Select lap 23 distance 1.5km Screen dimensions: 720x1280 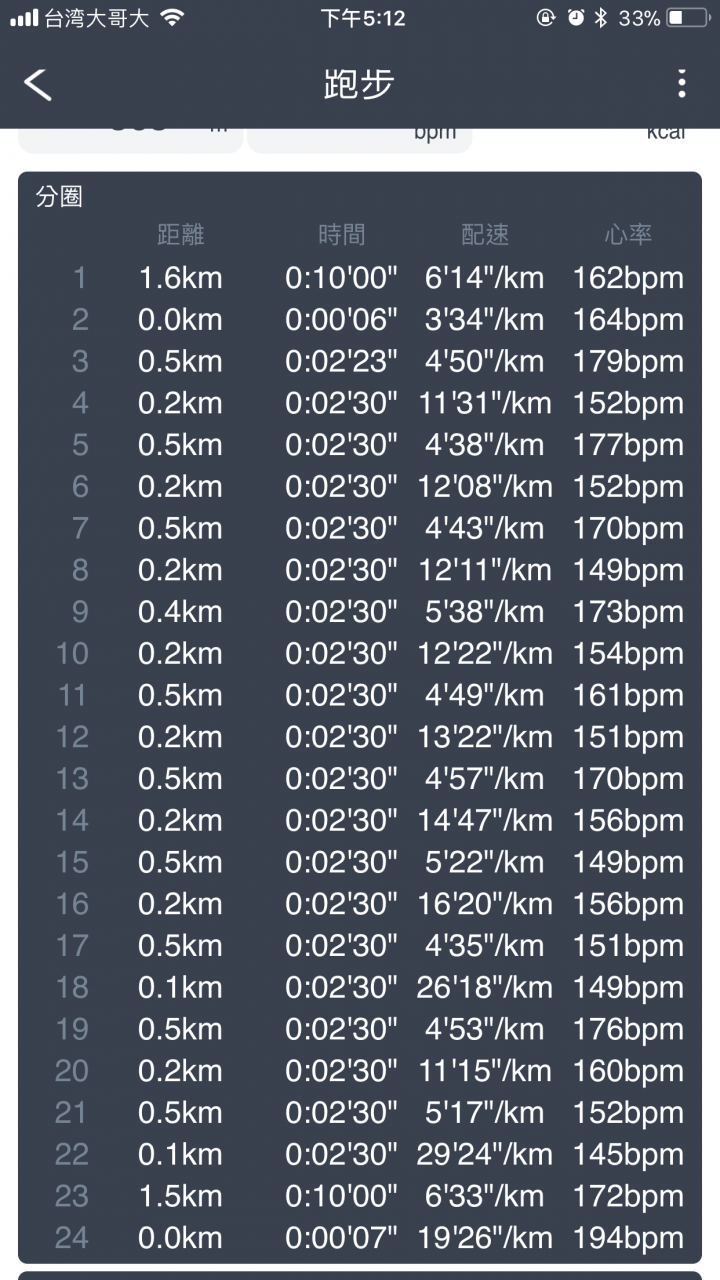click(x=180, y=1196)
